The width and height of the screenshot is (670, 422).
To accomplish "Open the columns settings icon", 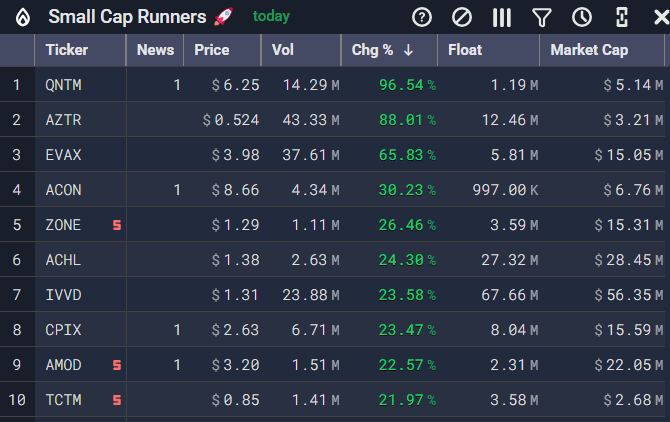I will (502, 18).
